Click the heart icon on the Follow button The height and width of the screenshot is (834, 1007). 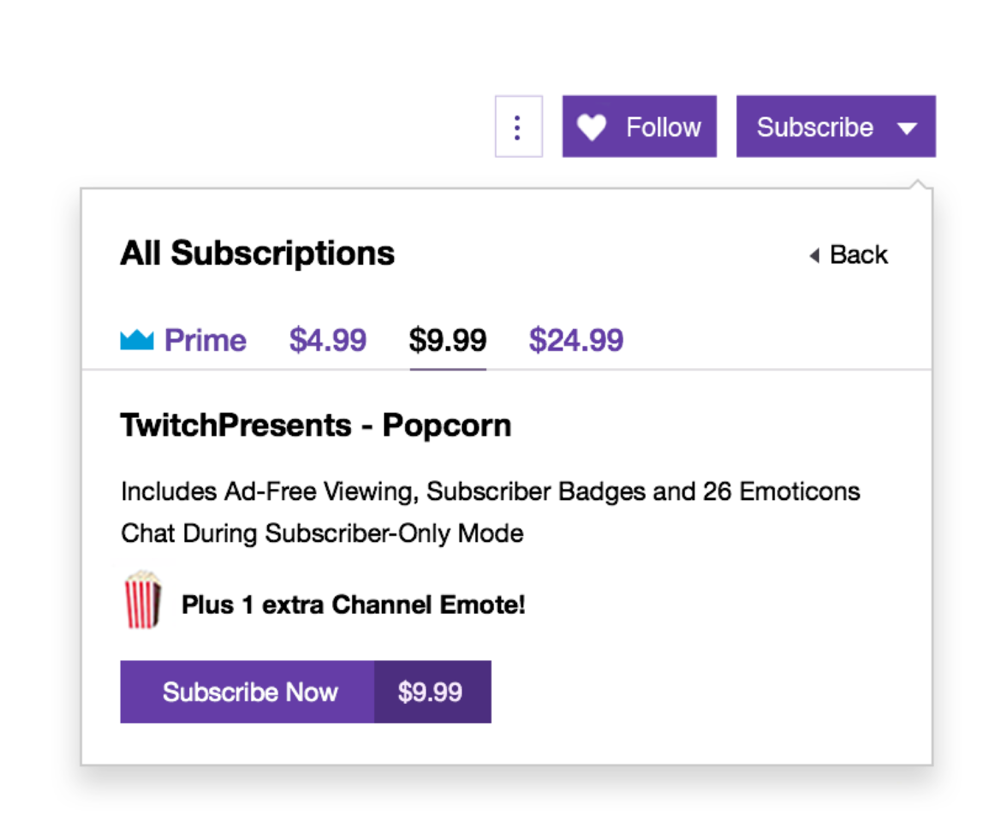(591, 127)
